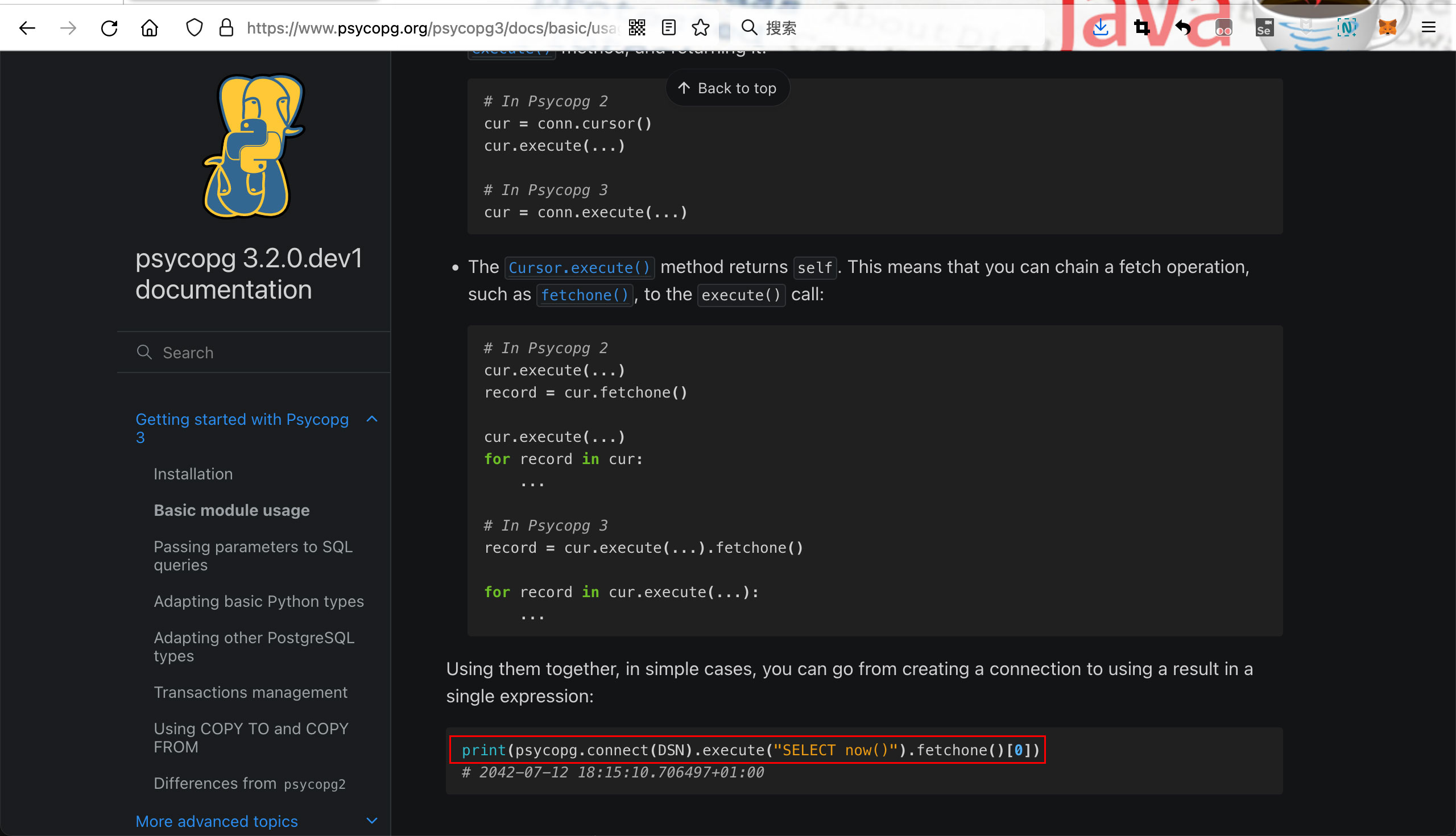Viewport: 1456px width, 836px height.
Task: Click the timestamp comment 2042-07-12 18:15:10
Action: pyautogui.click(x=613, y=772)
